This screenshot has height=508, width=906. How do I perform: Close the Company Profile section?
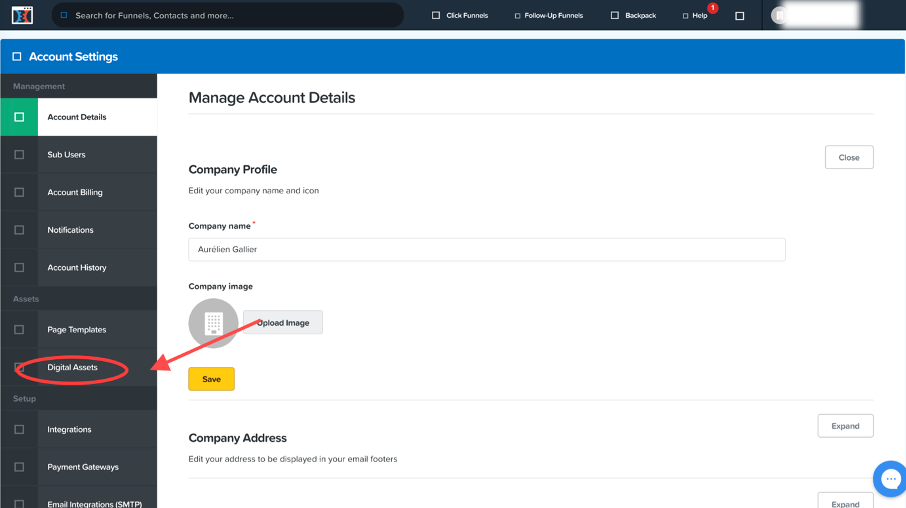pos(849,157)
